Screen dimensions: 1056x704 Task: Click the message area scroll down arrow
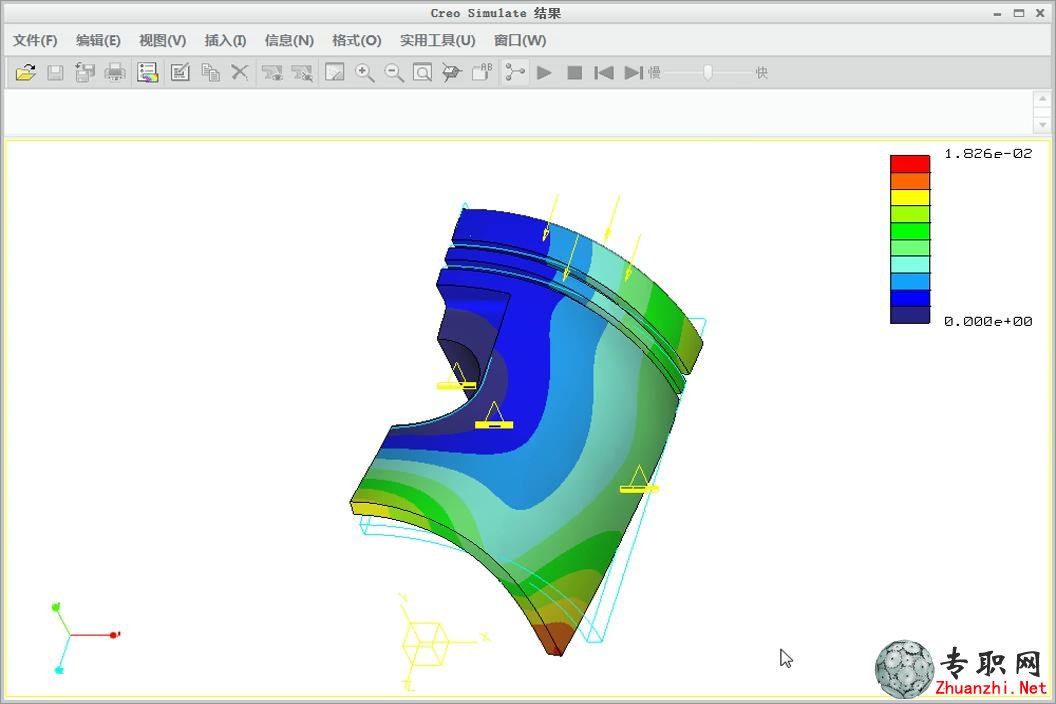tap(1042, 125)
